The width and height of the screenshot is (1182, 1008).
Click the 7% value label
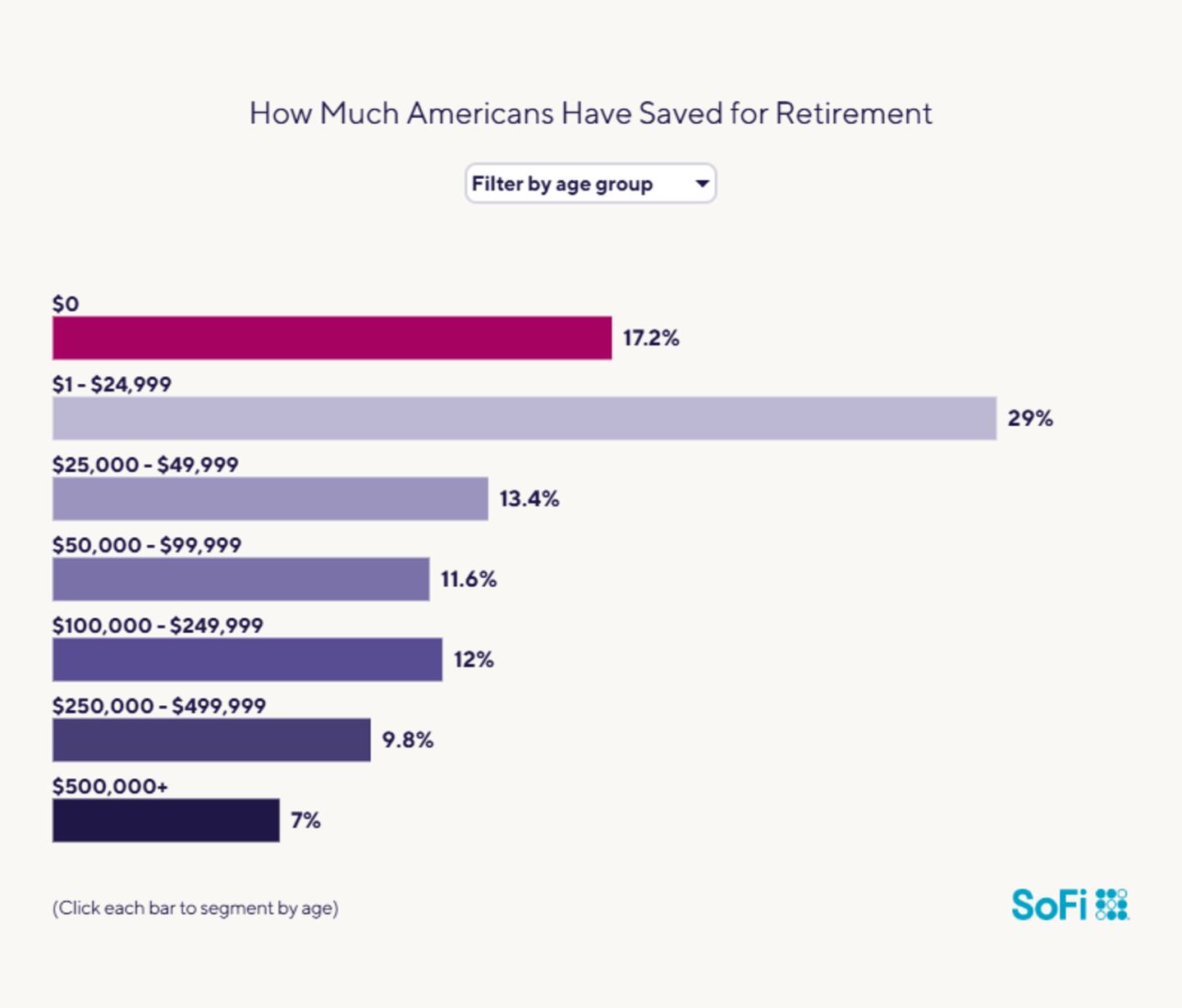tap(305, 821)
